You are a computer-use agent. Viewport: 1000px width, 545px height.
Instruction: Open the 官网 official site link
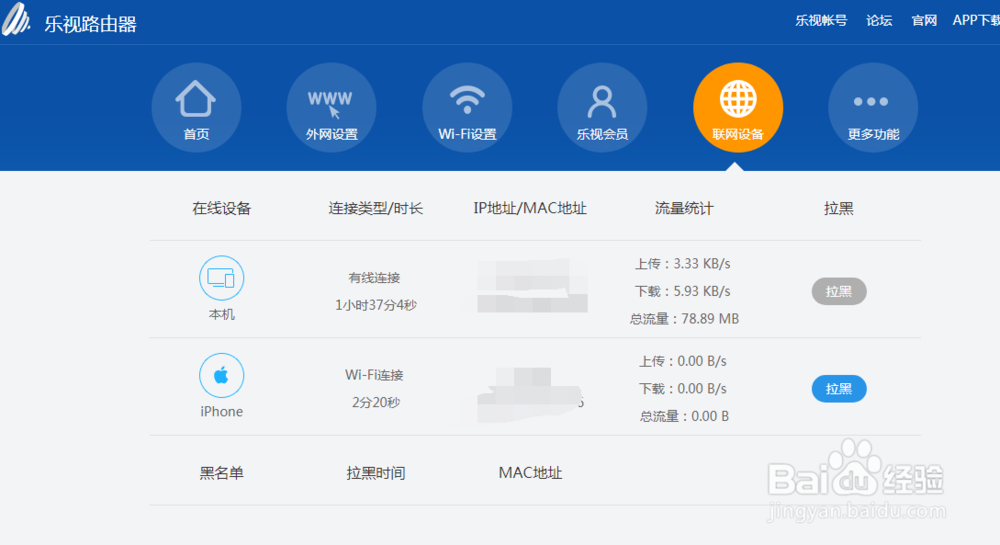tap(924, 20)
